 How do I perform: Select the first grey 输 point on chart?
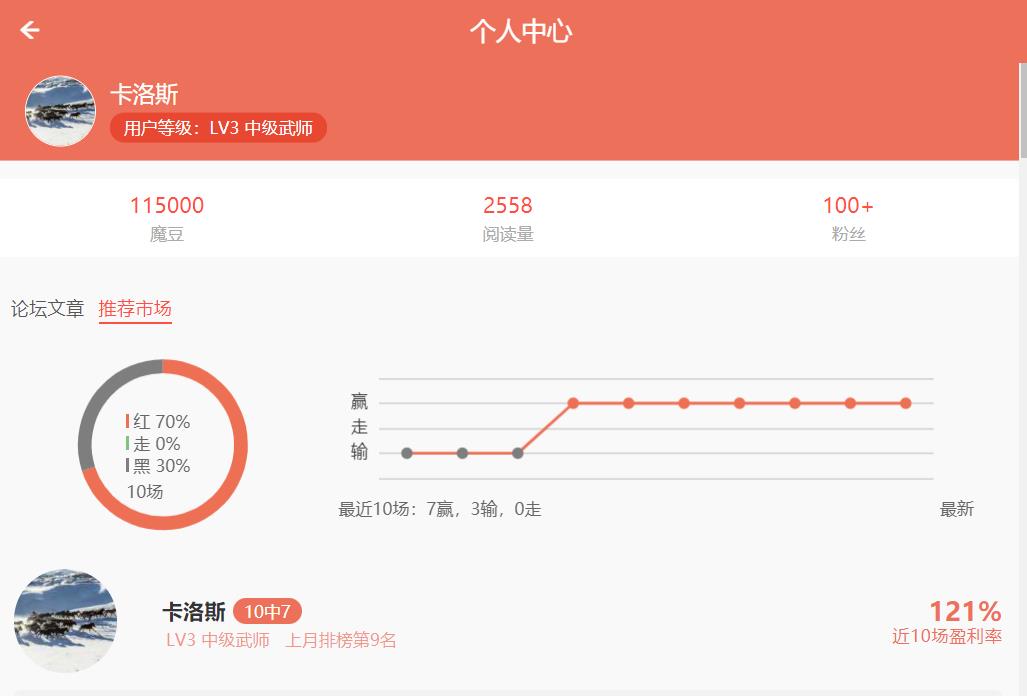click(x=407, y=453)
